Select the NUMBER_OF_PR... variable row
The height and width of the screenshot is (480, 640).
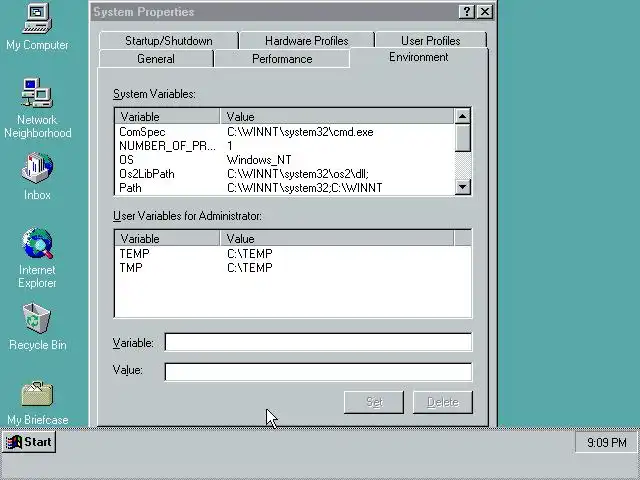click(x=284, y=146)
